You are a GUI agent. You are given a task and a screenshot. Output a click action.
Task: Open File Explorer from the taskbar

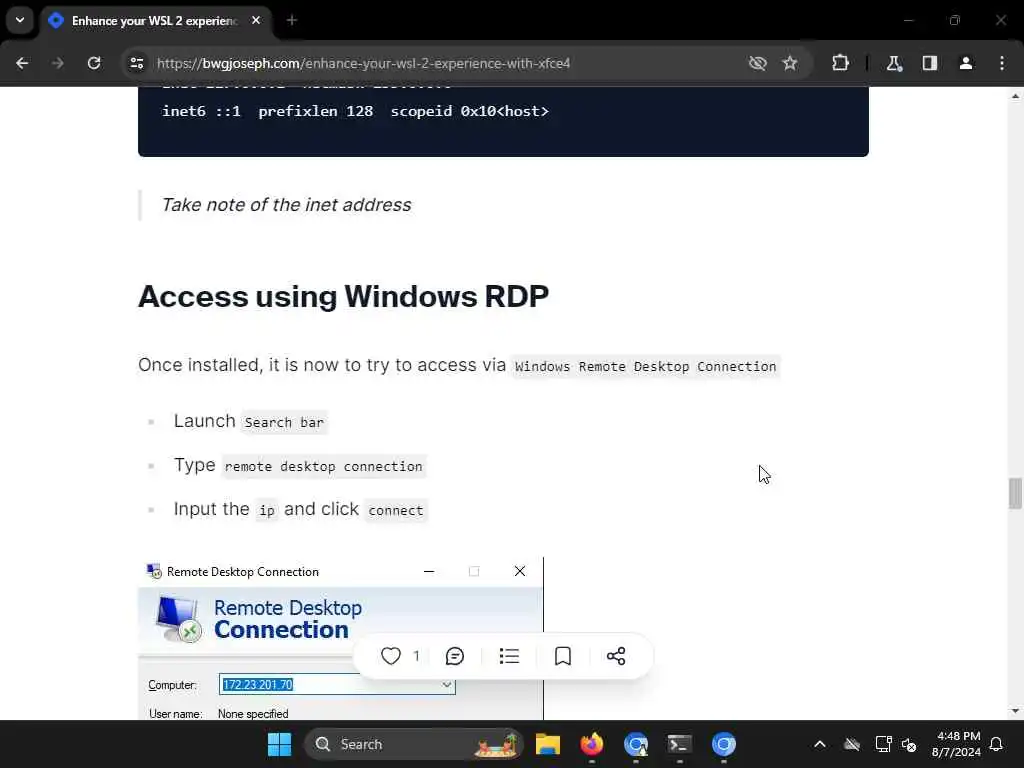548,744
